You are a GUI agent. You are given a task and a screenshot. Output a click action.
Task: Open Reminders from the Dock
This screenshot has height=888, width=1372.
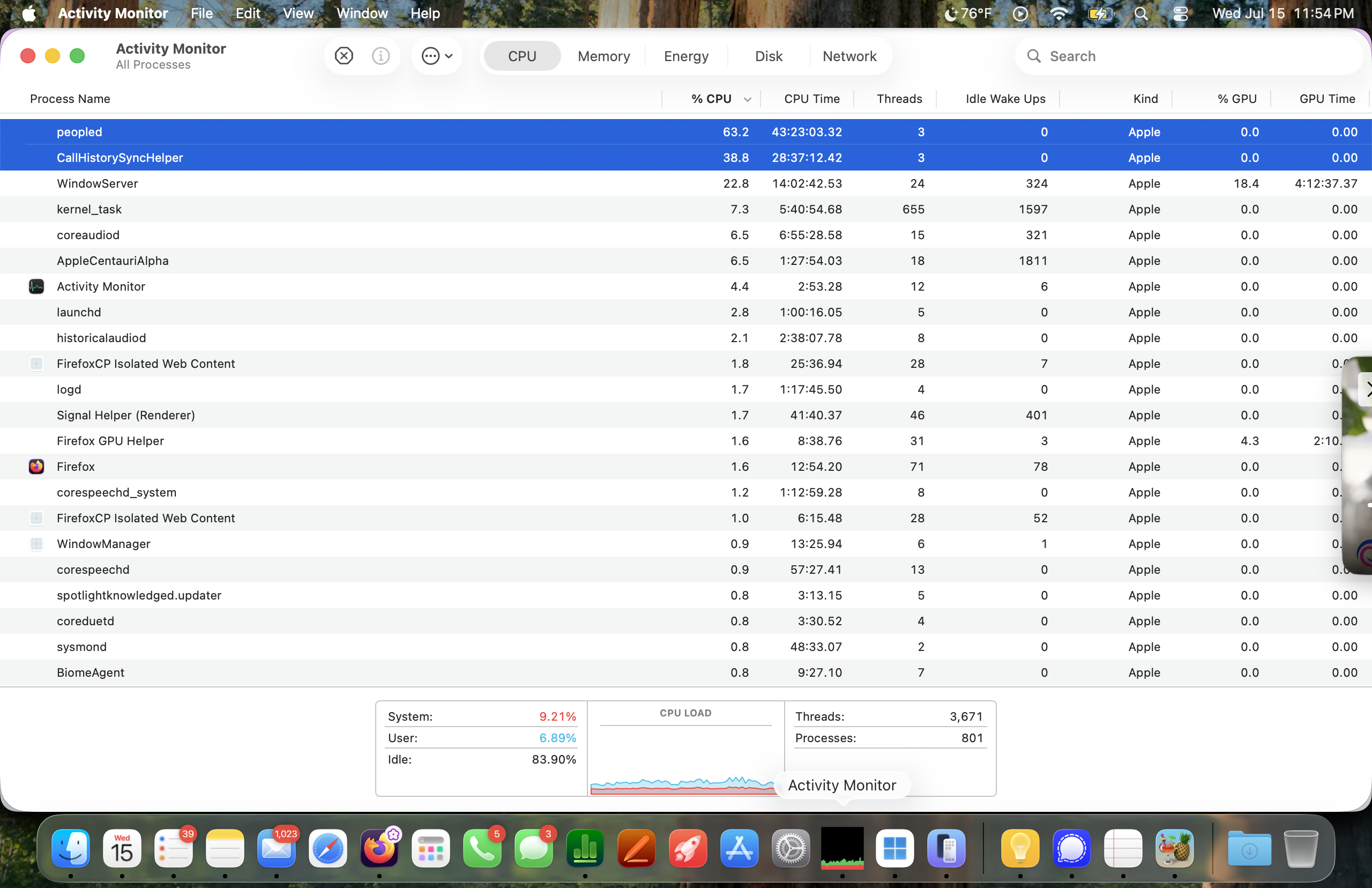pos(174,848)
